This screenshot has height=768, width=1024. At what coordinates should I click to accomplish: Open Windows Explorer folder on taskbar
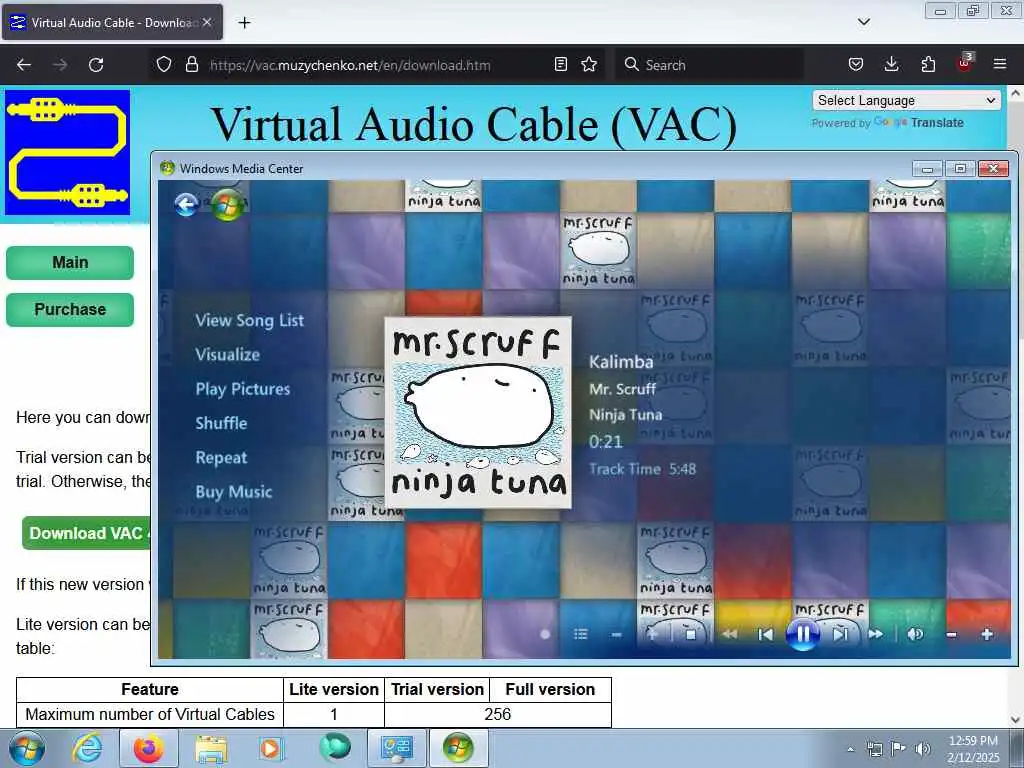click(x=211, y=748)
